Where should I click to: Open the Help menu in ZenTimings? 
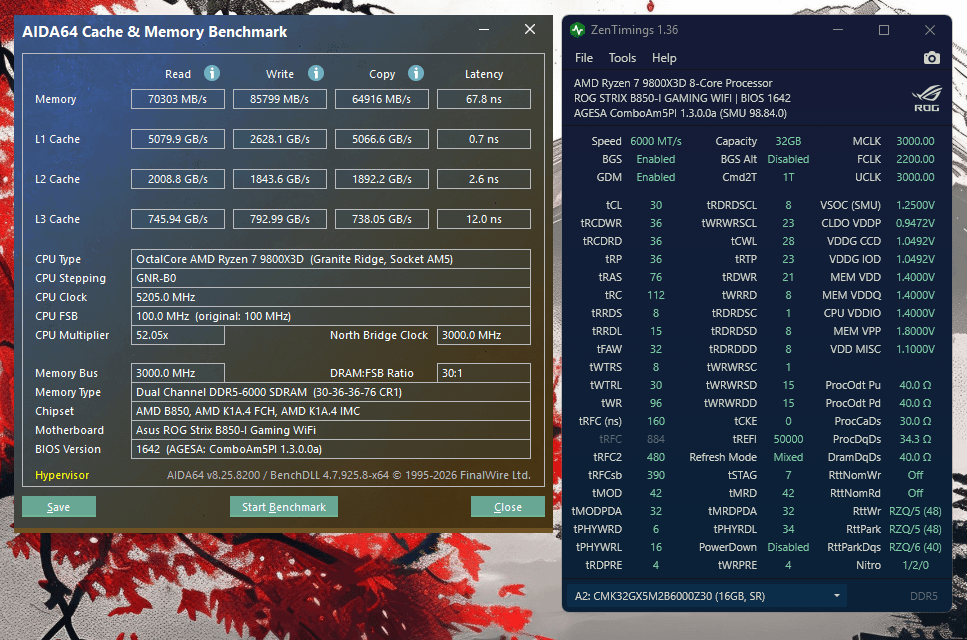point(664,58)
